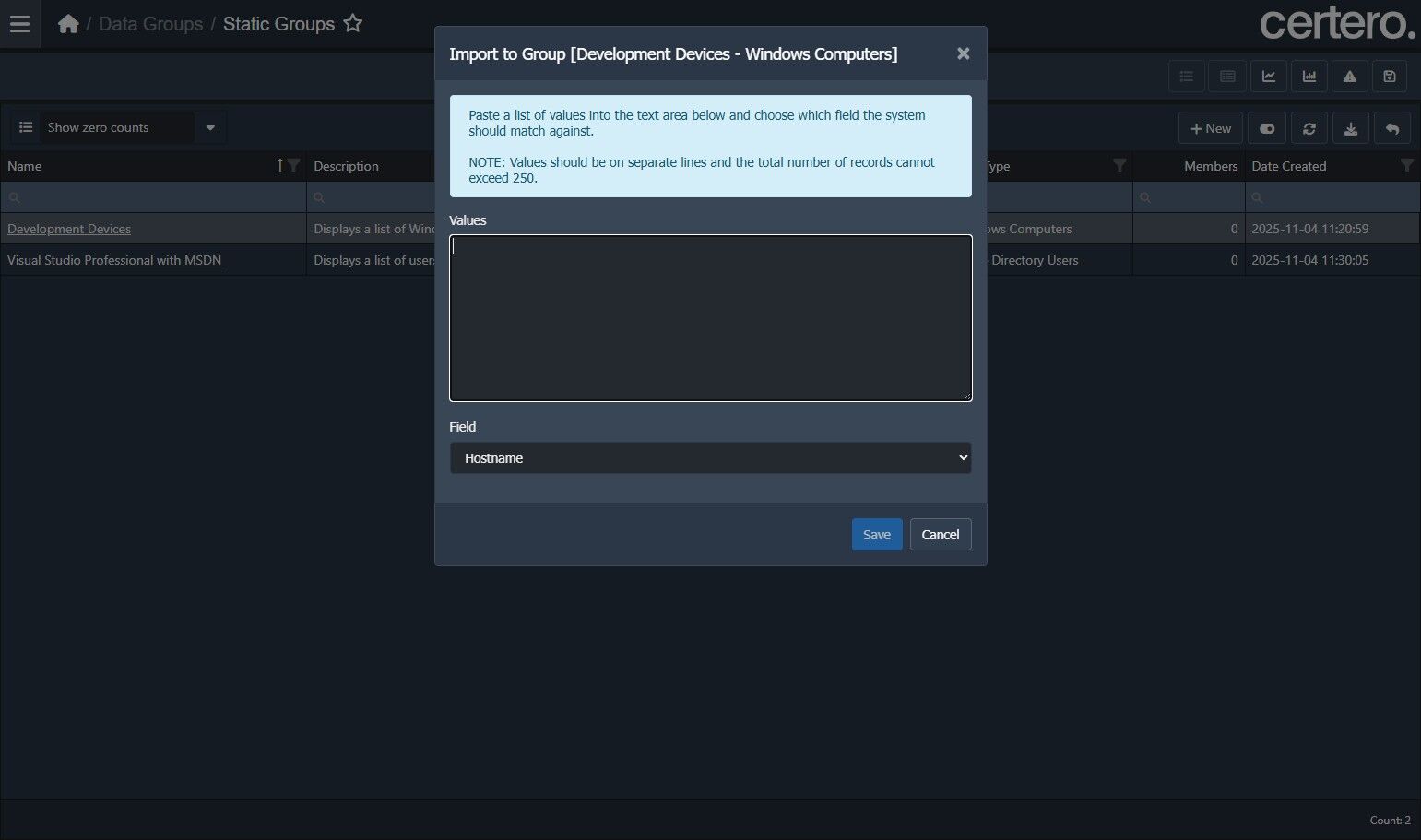1421x840 pixels.
Task: Click the Members column search field
Action: point(1189,197)
